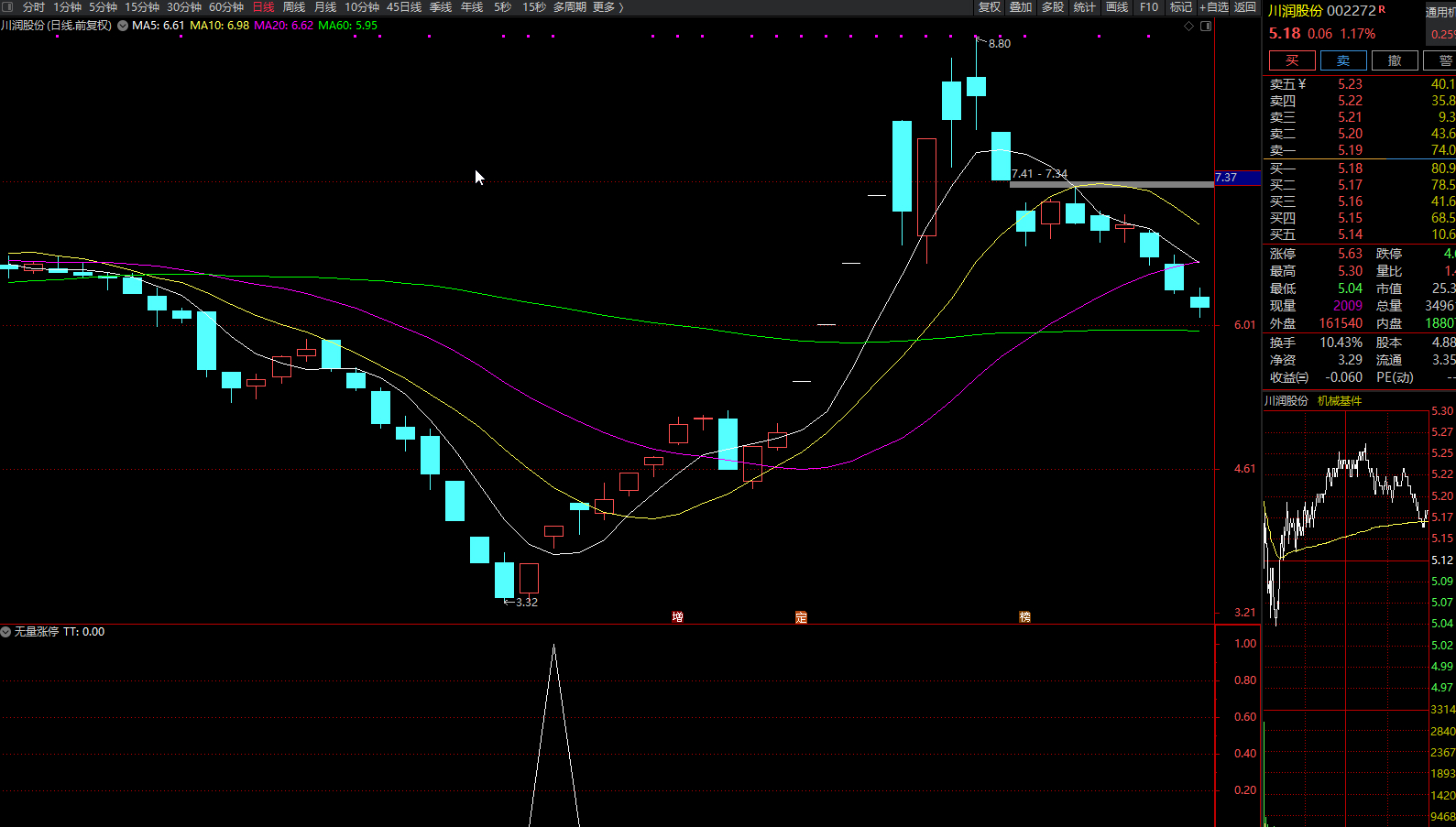Click the 机械基件 sector link

tap(1340, 401)
